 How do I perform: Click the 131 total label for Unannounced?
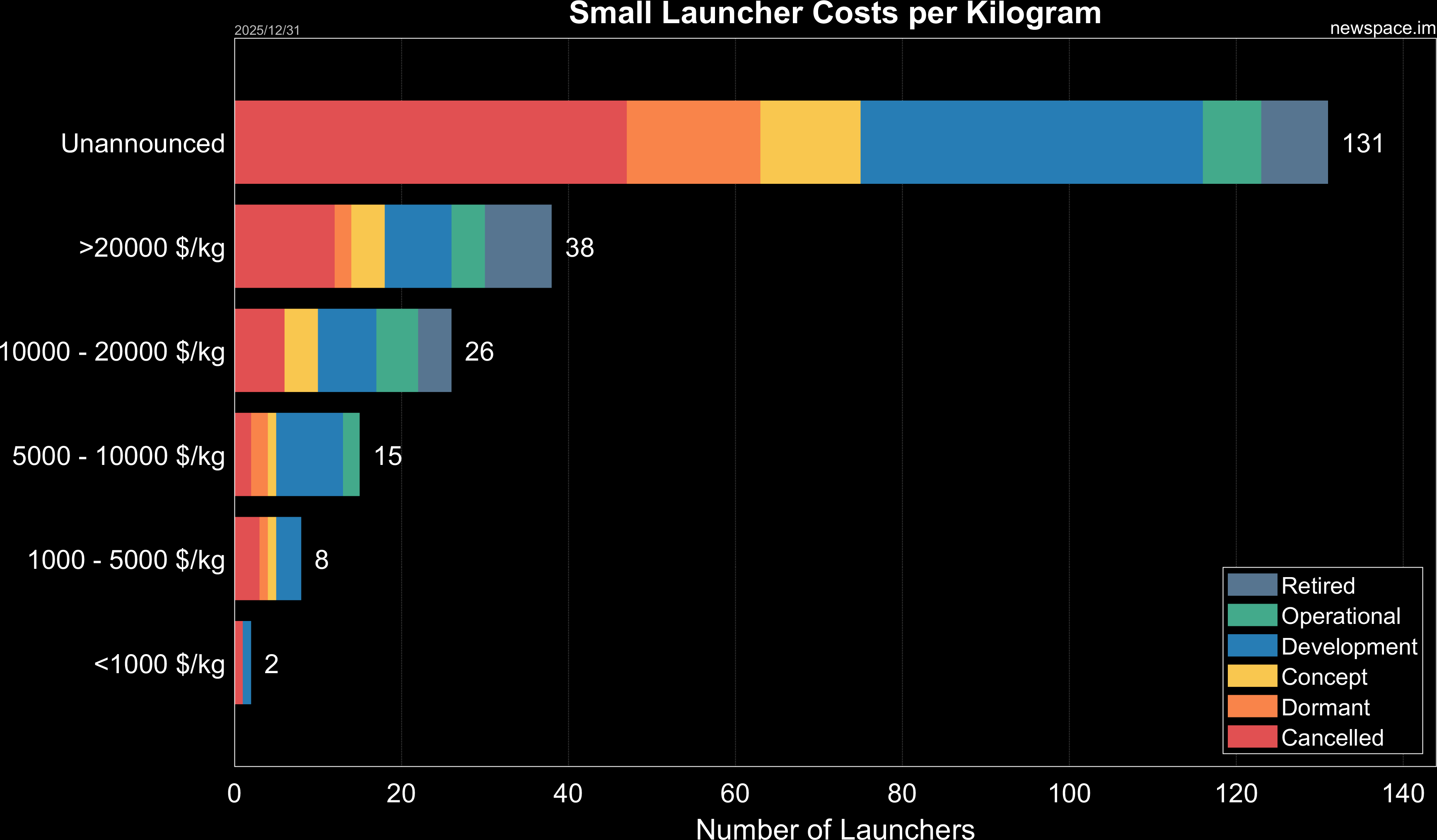1362,143
